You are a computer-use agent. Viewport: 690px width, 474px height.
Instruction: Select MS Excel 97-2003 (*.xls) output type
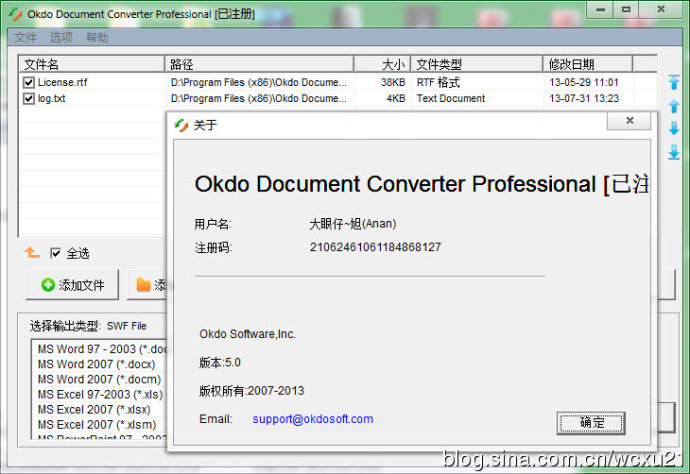coord(100,394)
